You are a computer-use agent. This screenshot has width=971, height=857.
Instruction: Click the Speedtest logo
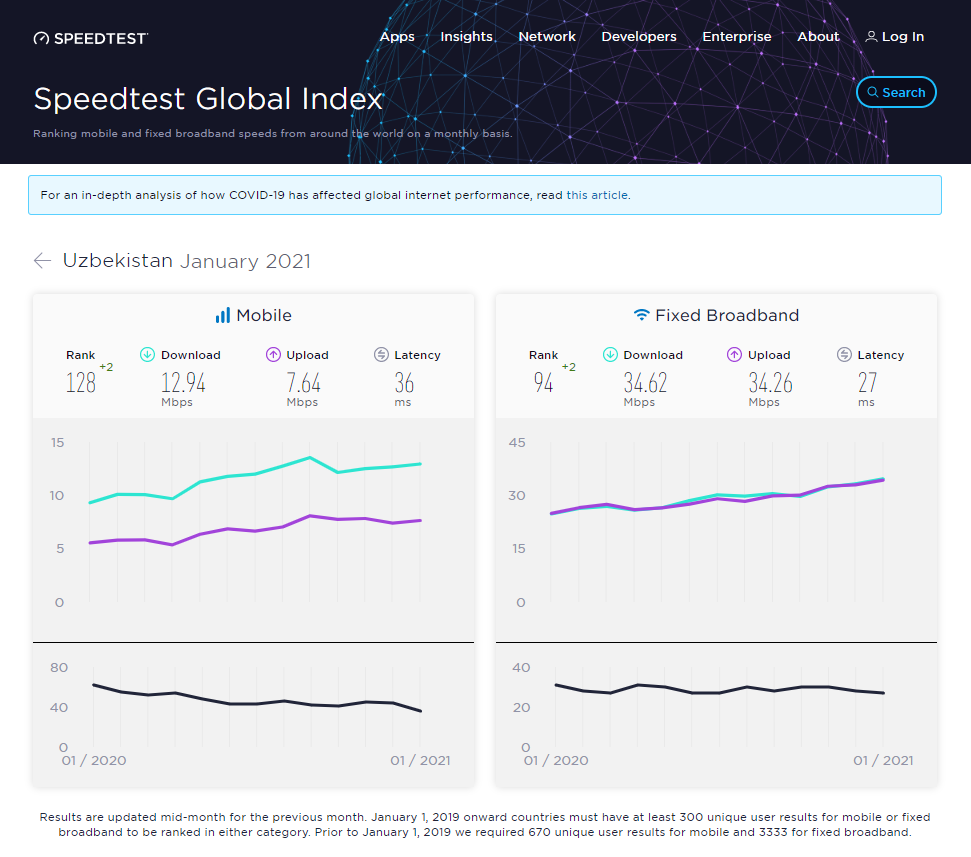[x=90, y=38]
